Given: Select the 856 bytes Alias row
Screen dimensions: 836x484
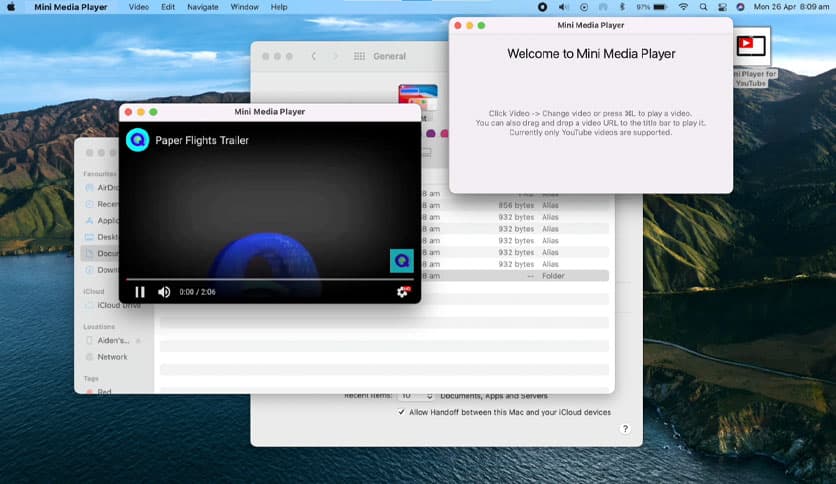Looking at the screenshot, I should coord(515,205).
